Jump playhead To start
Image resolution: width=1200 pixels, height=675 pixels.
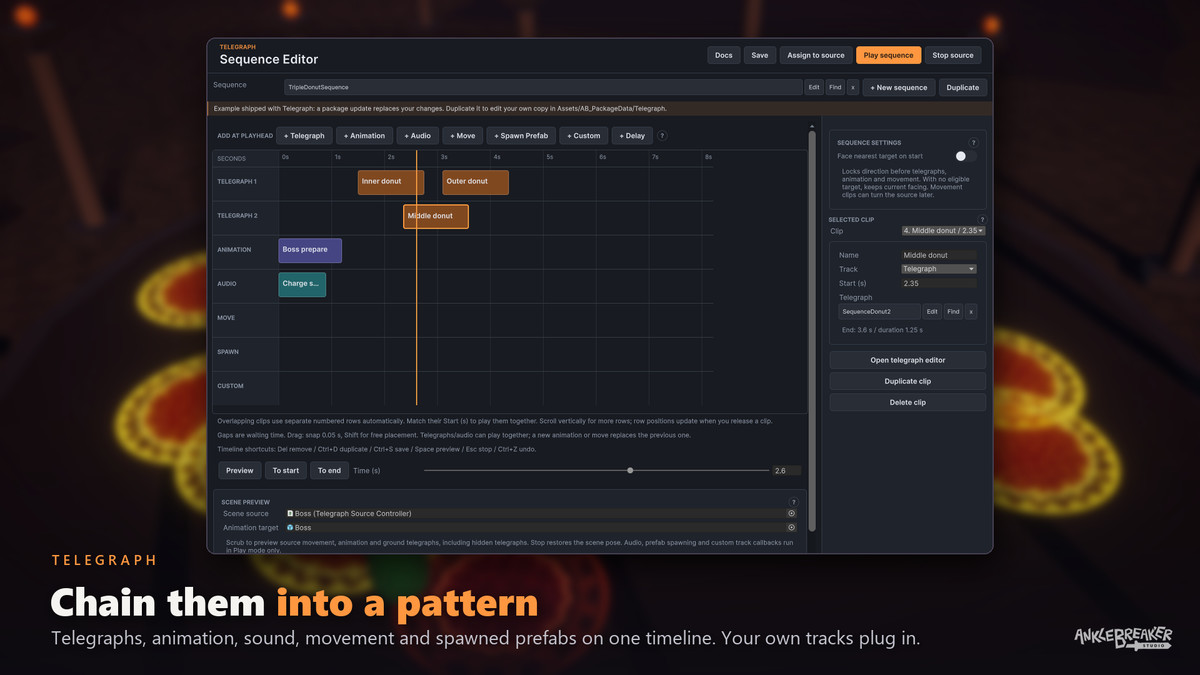point(286,470)
